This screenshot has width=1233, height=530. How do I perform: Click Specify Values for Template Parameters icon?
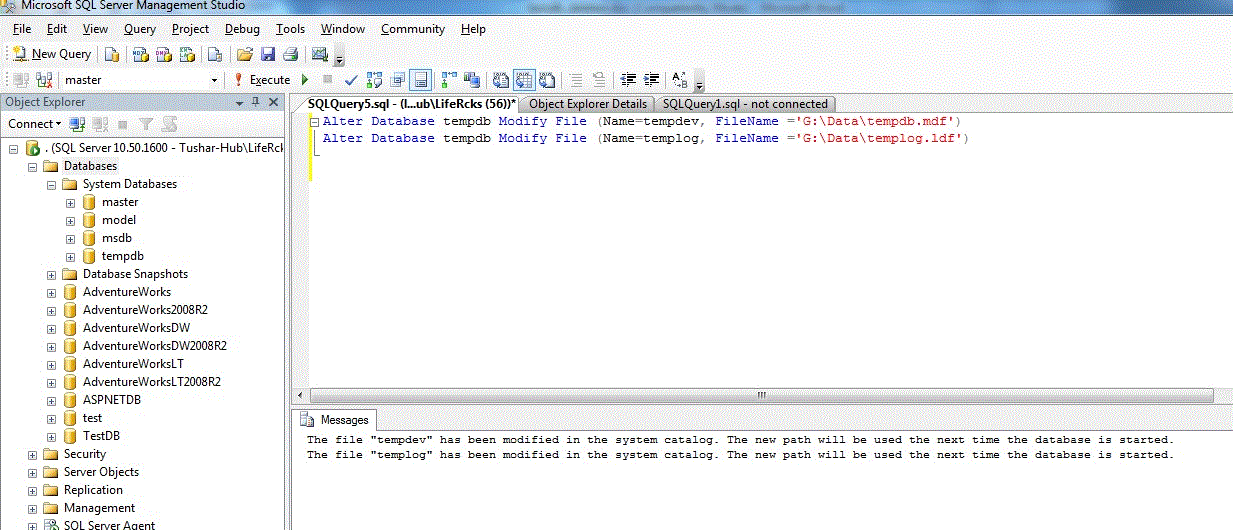coord(679,80)
